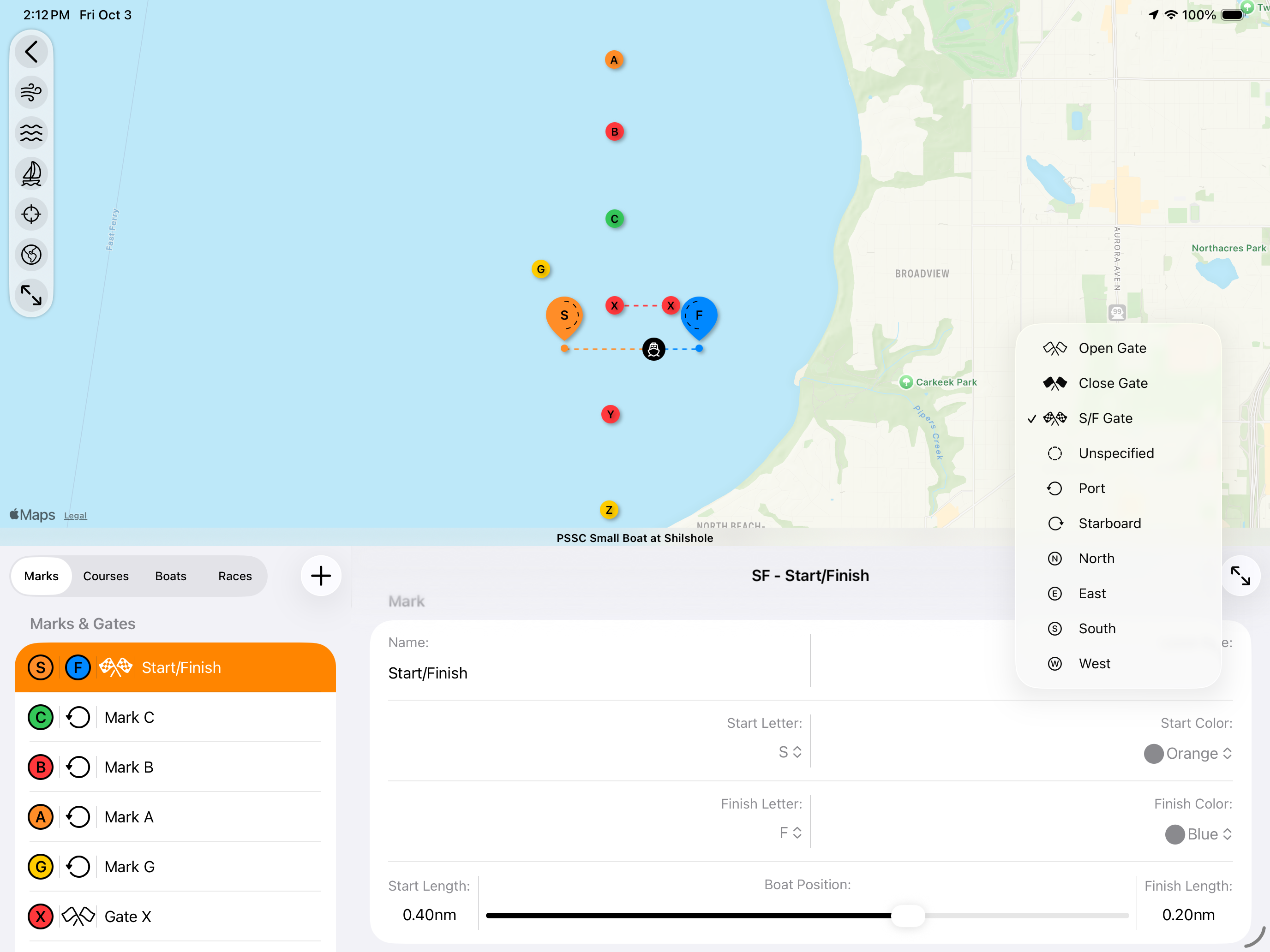Image resolution: width=1270 pixels, height=952 pixels.
Task: Select the checked S/F Gate option
Action: [1105, 418]
